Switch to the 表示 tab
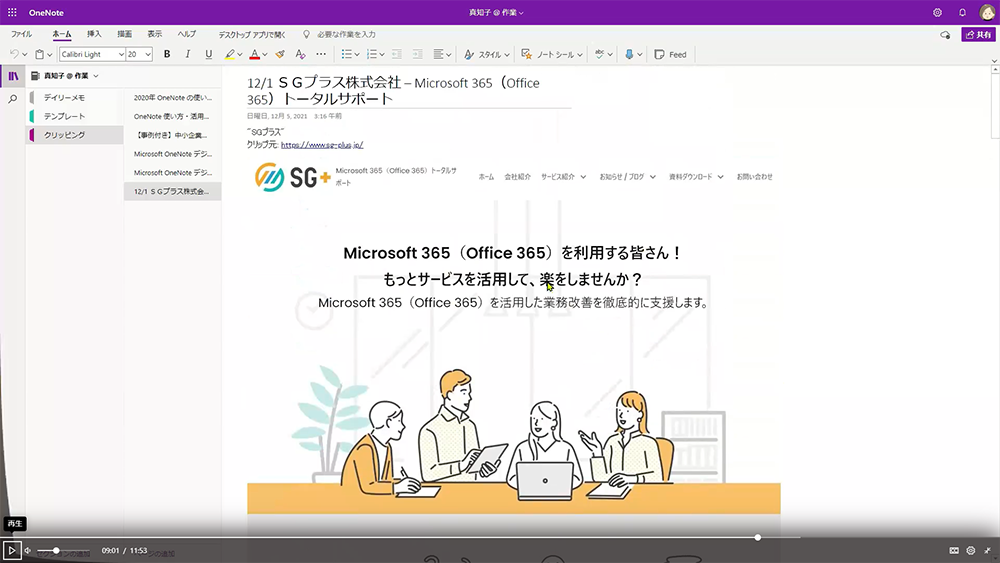Image resolution: width=1000 pixels, height=563 pixels. pyautogui.click(x=154, y=34)
